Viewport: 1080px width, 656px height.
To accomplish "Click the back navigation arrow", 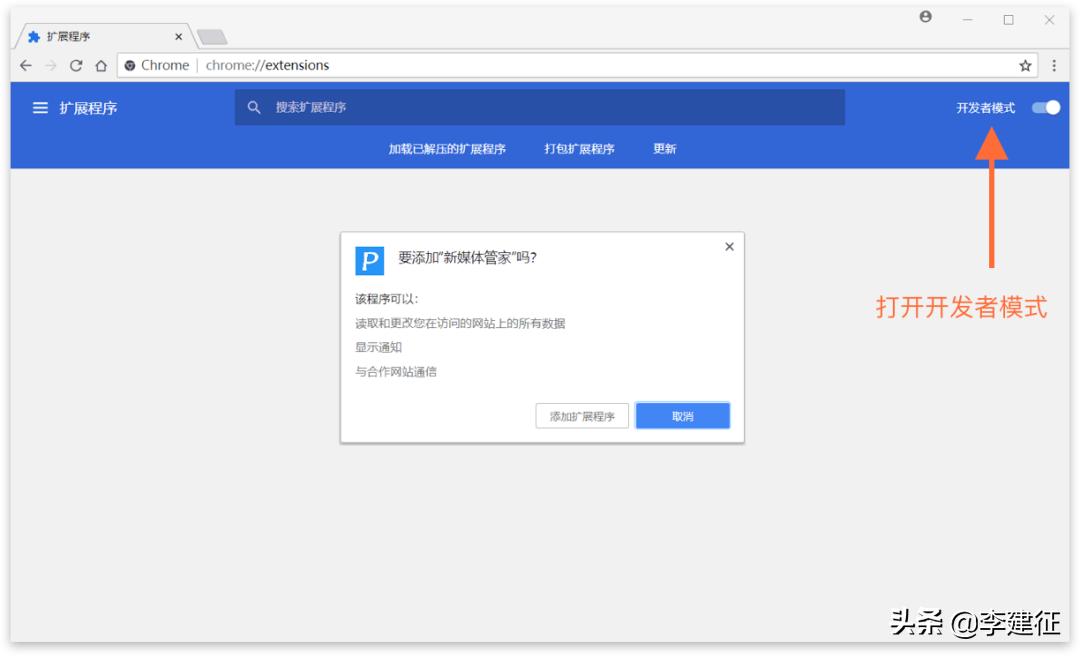I will (24, 64).
